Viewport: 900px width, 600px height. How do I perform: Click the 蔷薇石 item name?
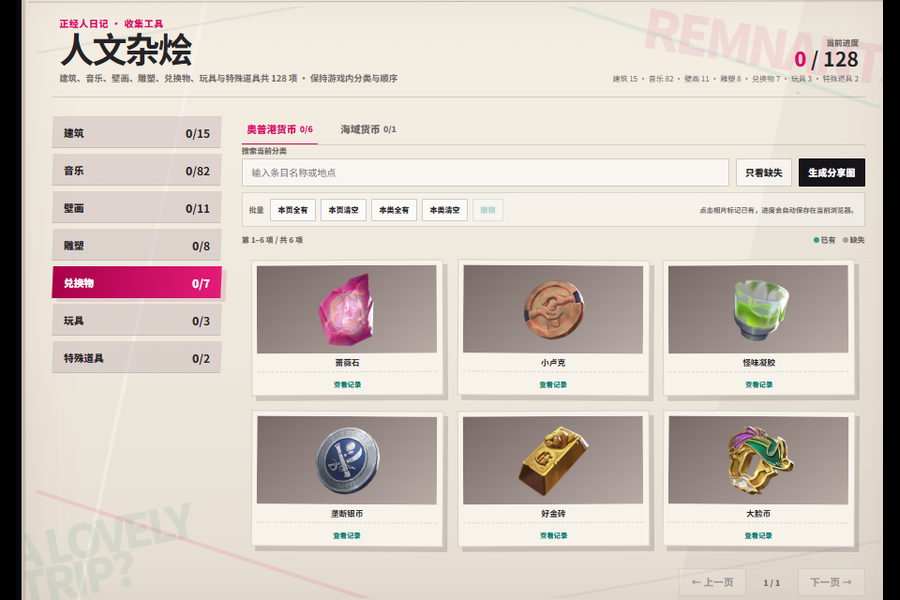347,363
